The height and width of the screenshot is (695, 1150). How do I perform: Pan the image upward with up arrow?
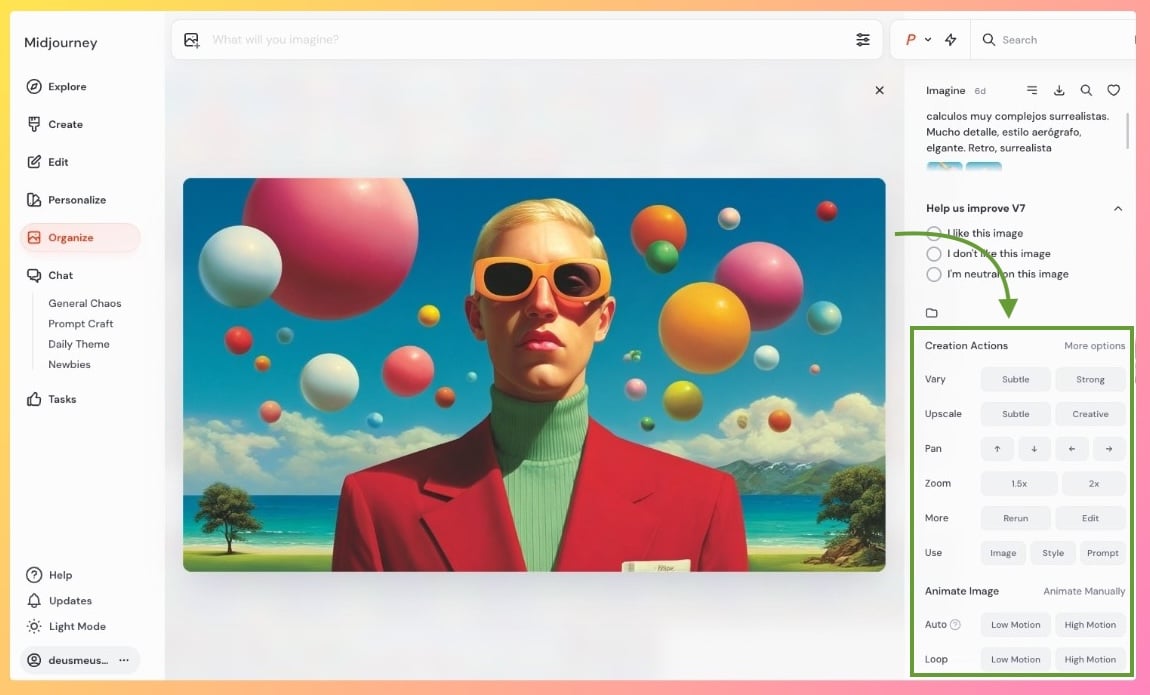pyautogui.click(x=997, y=449)
